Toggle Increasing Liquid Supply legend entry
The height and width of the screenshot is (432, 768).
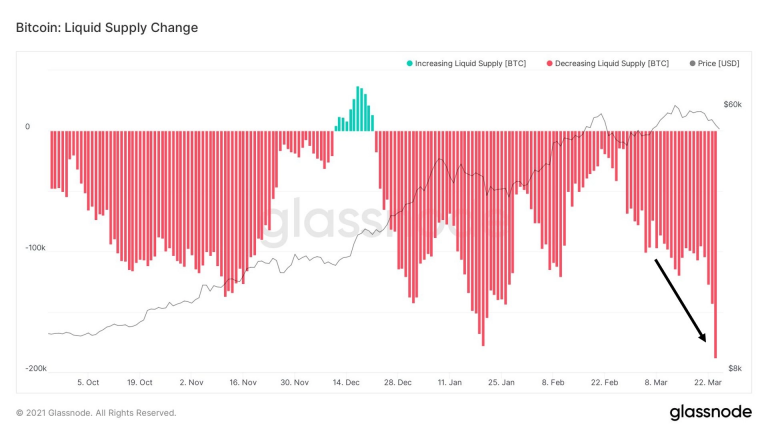click(x=466, y=63)
